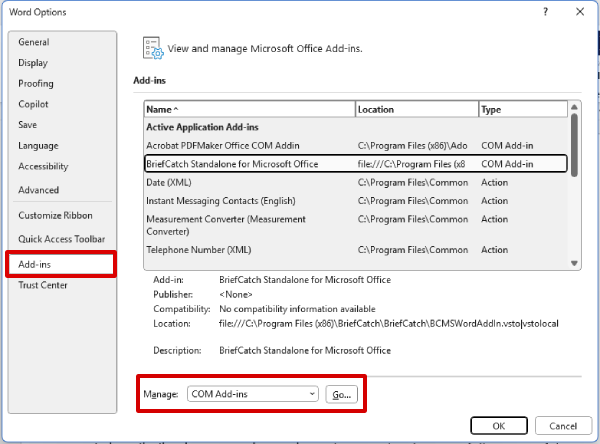The width and height of the screenshot is (600, 444).
Task: Open Quick Access Toolbar settings
Action: tap(62, 239)
